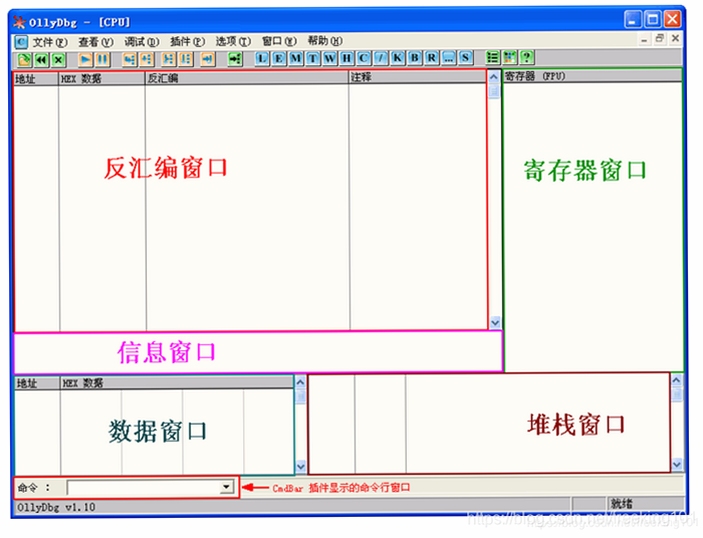Open the Log window (L) icon
Image resolution: width=703 pixels, height=538 pixels.
262,58
